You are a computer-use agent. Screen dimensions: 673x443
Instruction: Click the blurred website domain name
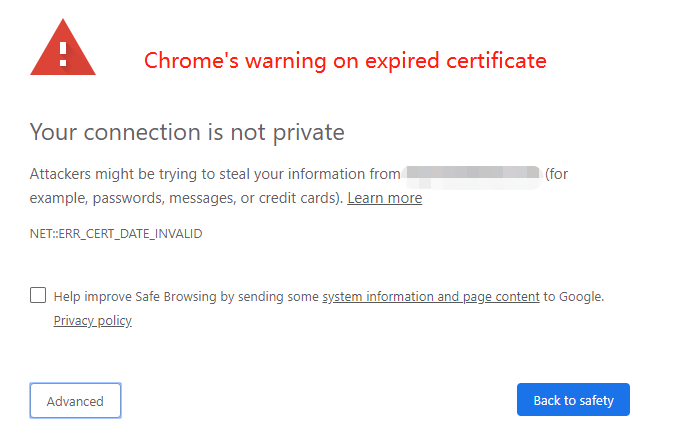(471, 173)
